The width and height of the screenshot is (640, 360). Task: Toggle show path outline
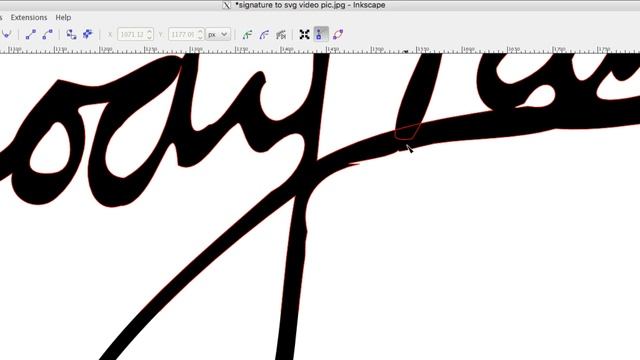[338, 35]
